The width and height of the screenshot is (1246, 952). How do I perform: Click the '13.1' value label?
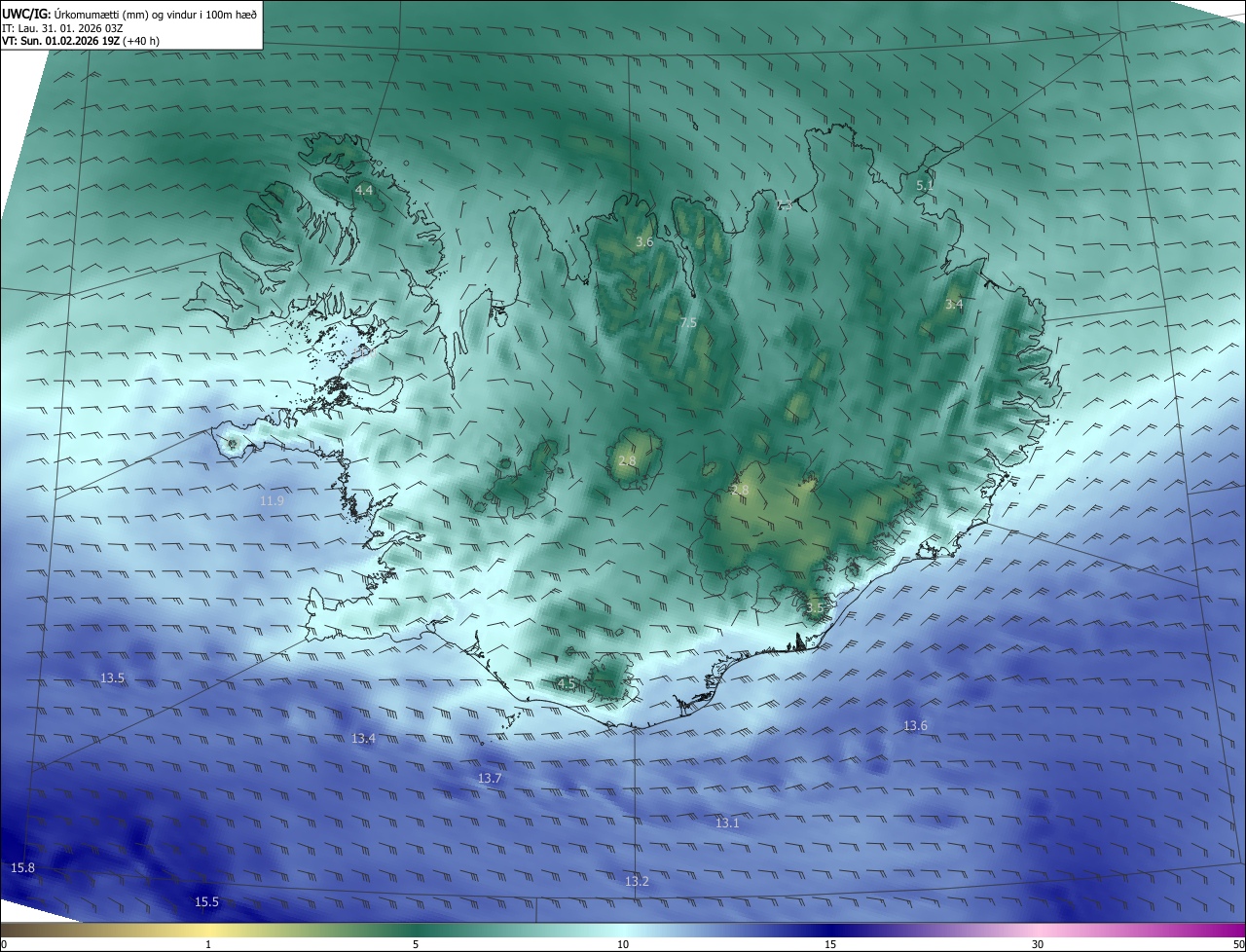(727, 823)
